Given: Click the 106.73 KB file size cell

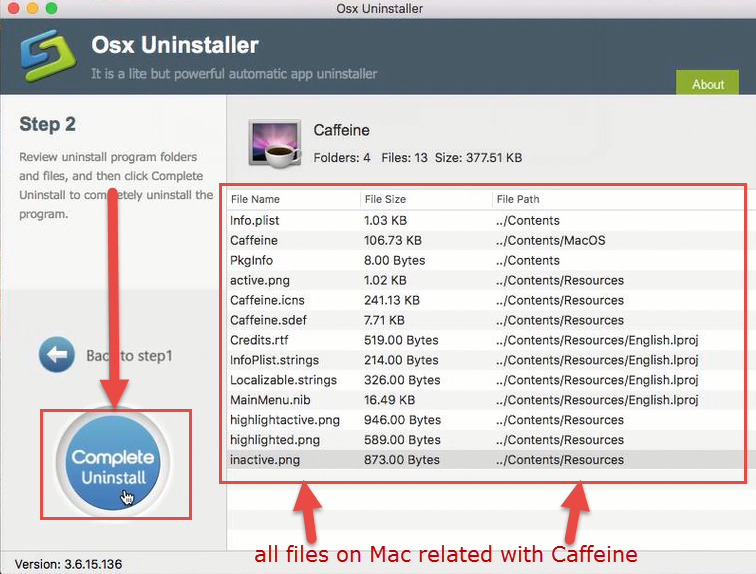Looking at the screenshot, I should tap(392, 240).
